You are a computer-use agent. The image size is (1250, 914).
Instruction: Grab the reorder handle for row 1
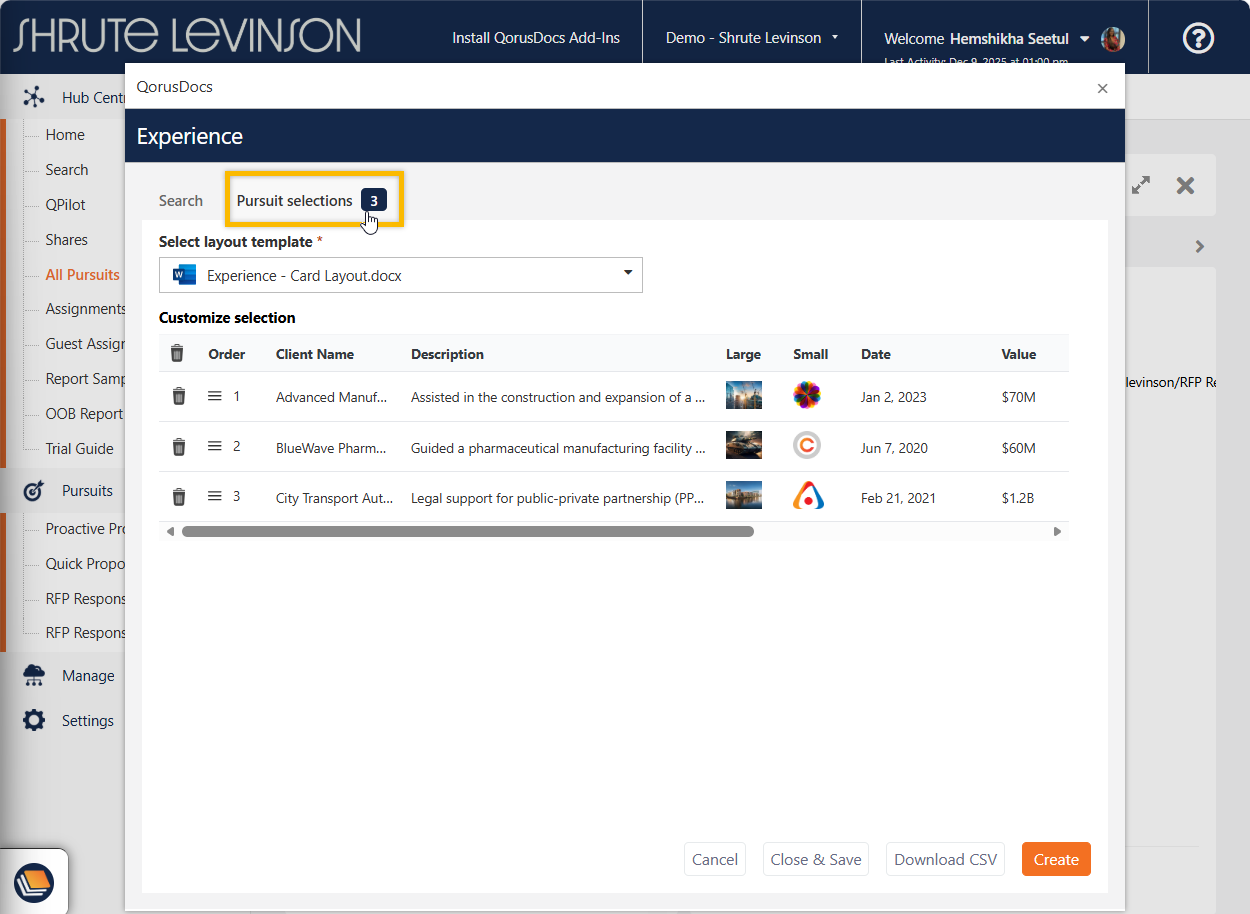(x=214, y=396)
